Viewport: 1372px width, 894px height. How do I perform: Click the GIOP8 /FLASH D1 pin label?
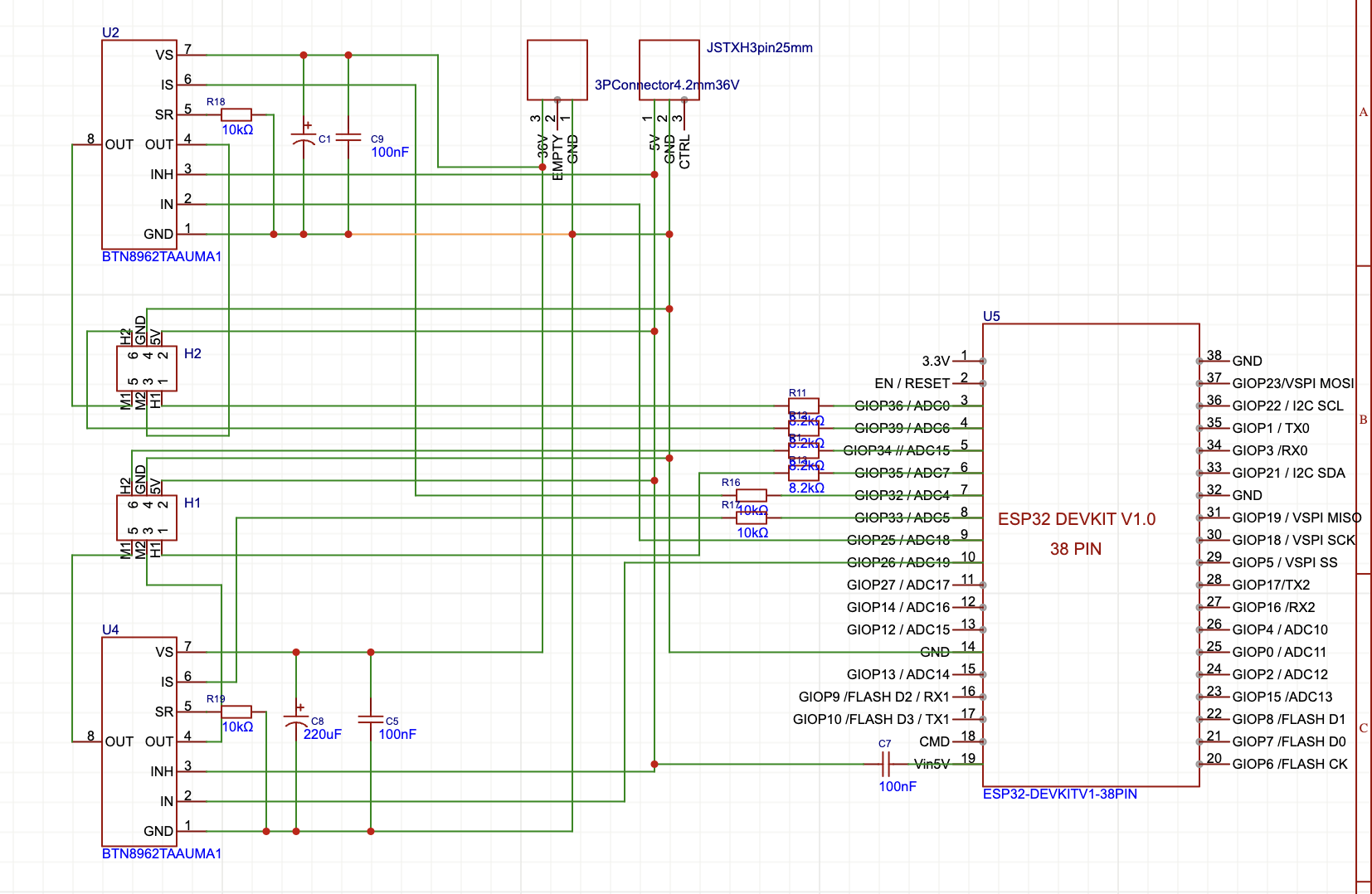click(x=1289, y=719)
